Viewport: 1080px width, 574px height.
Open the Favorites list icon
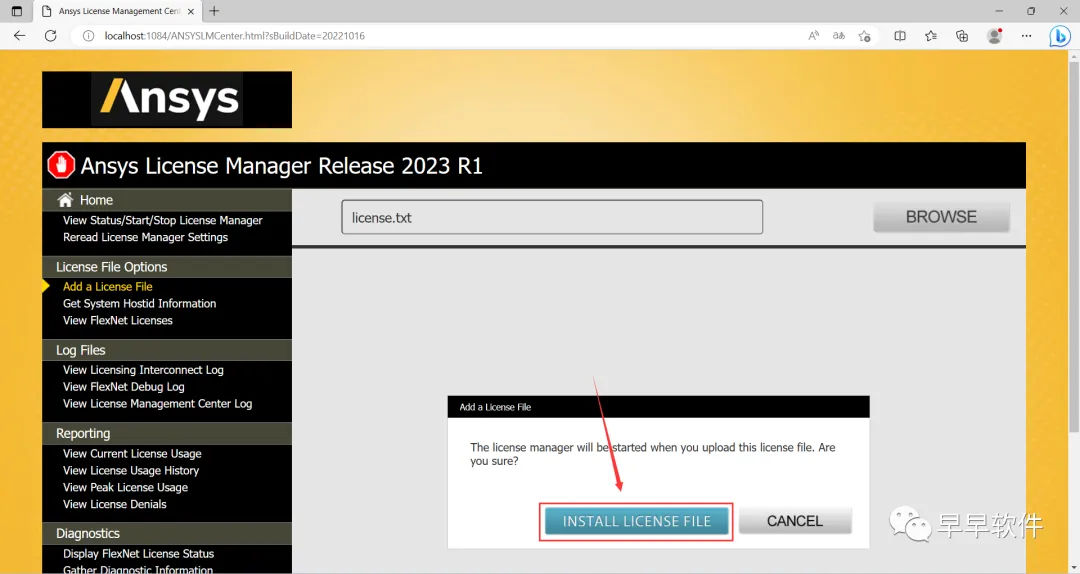[x=931, y=36]
